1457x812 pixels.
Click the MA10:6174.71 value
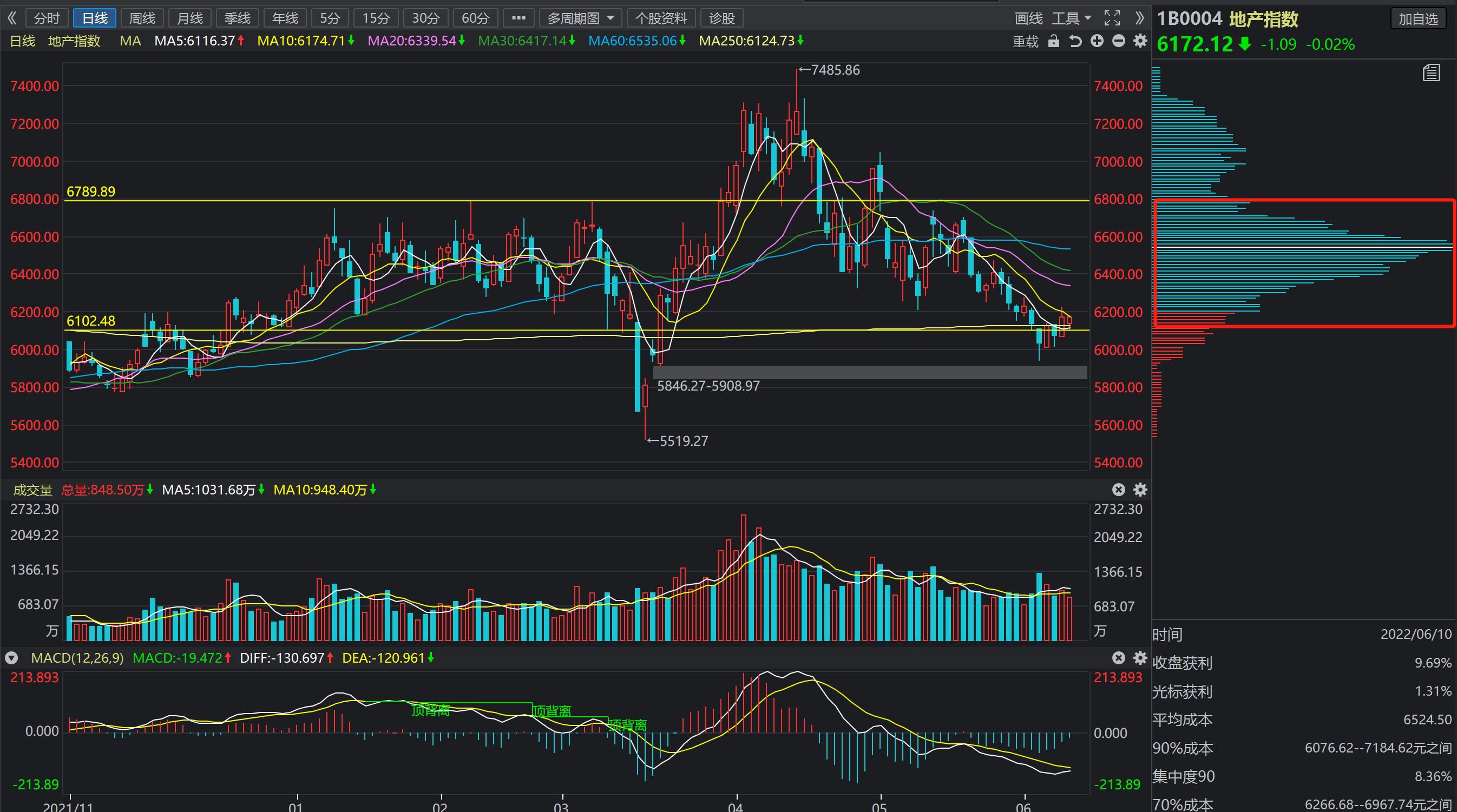pos(301,41)
